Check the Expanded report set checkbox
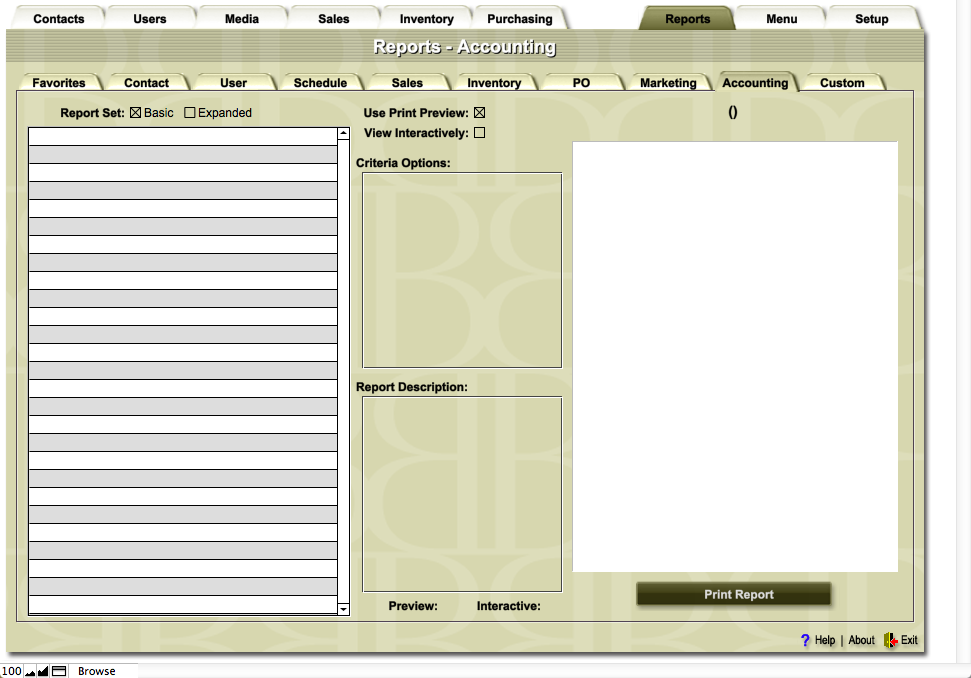This screenshot has height=678, width=971. click(x=190, y=113)
